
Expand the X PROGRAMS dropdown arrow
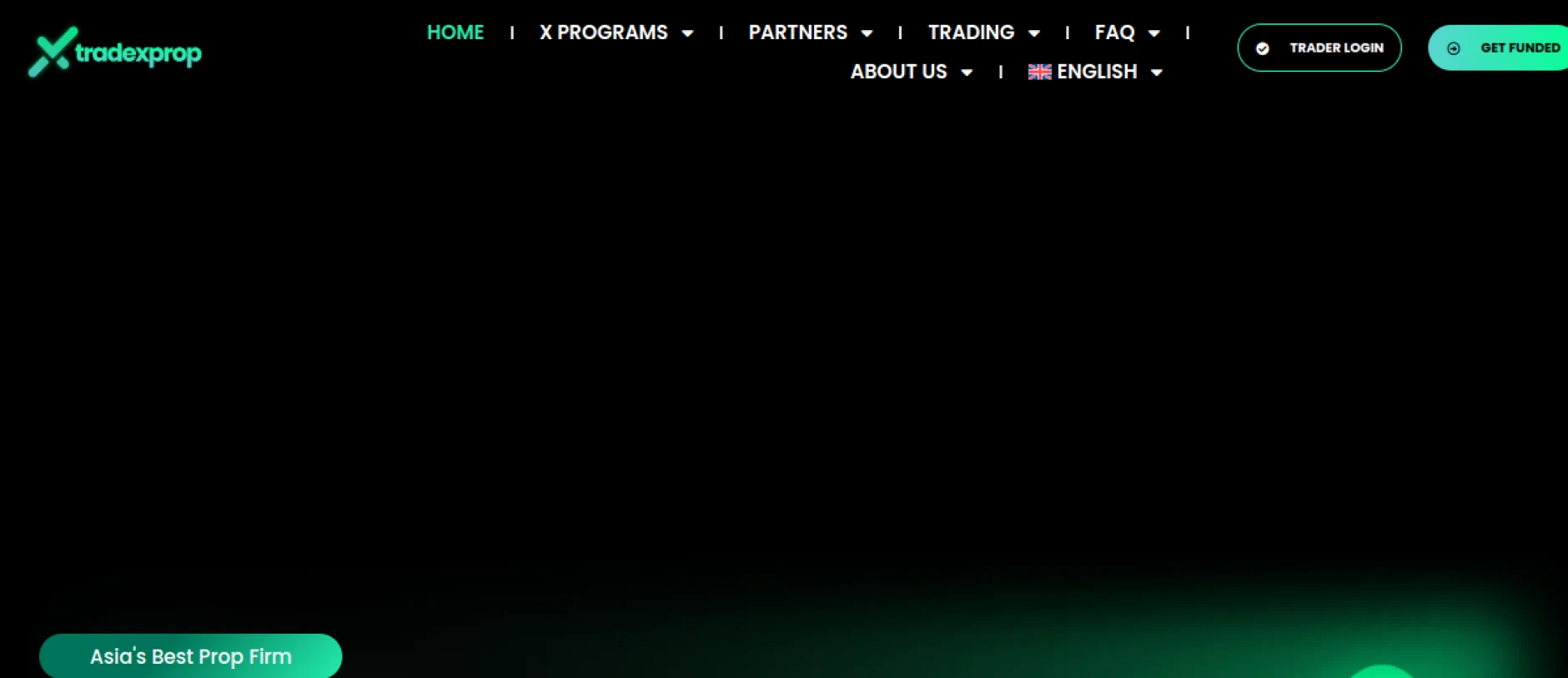[x=688, y=33]
